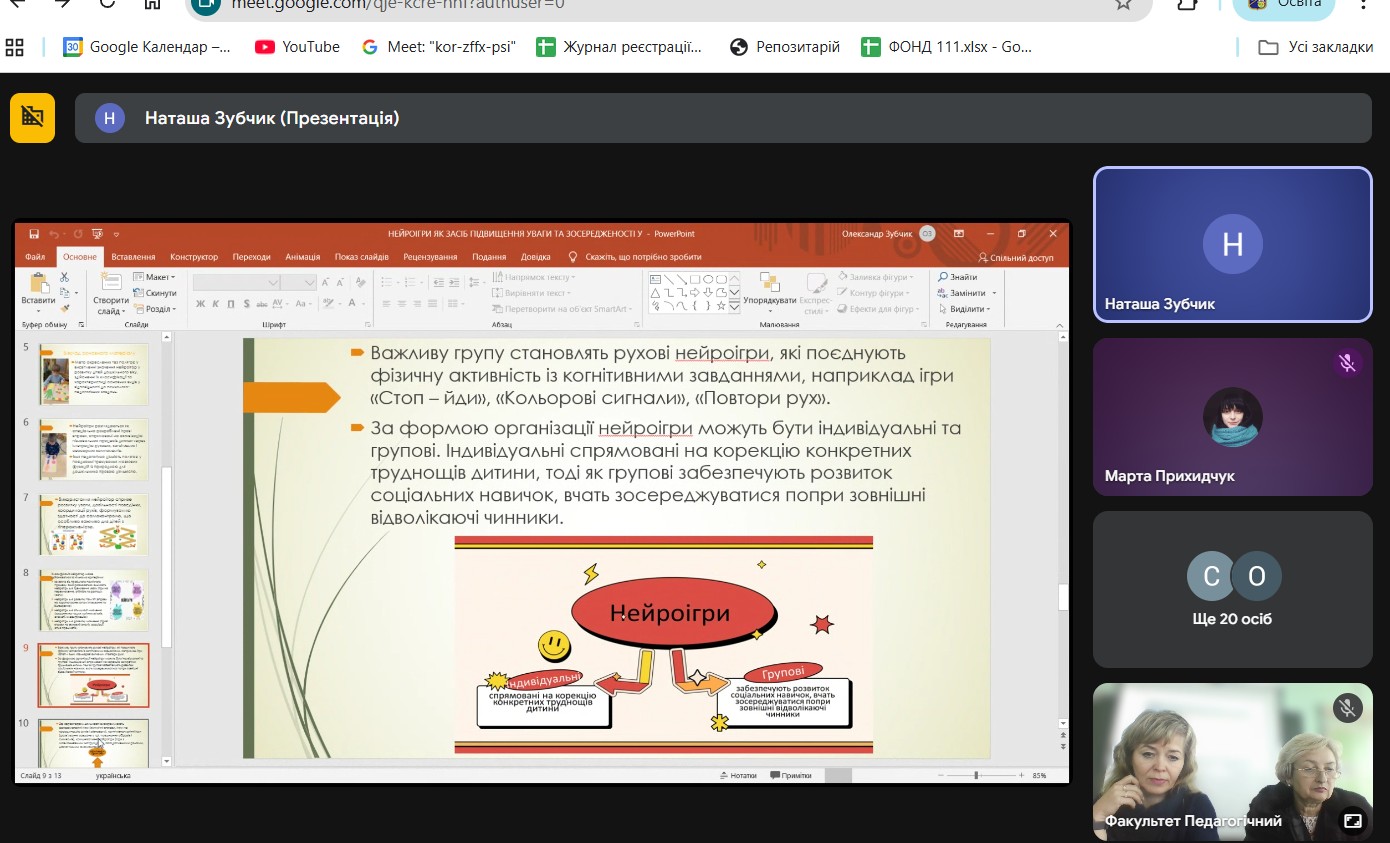Expand the font name combo box
This screenshot has width=1390, height=843.
point(273,283)
